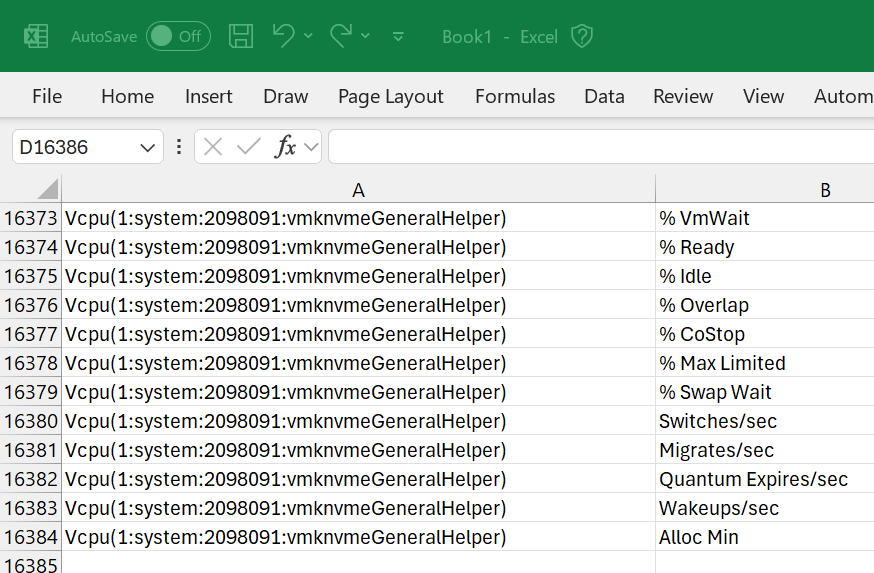Image resolution: width=874 pixels, height=573 pixels.
Task: Save the workbook with floppy disk icon
Action: [241, 36]
